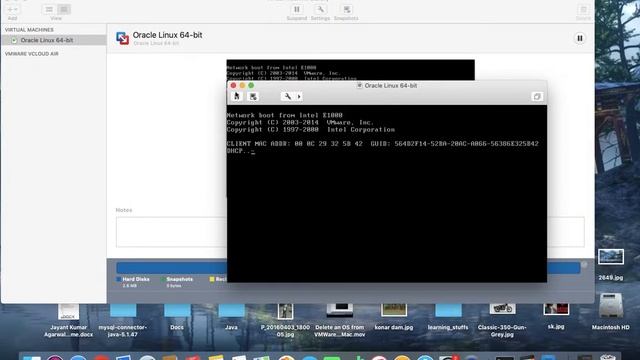
Task: Click the pointer icon in VM window toolbar
Action: [x=237, y=96]
